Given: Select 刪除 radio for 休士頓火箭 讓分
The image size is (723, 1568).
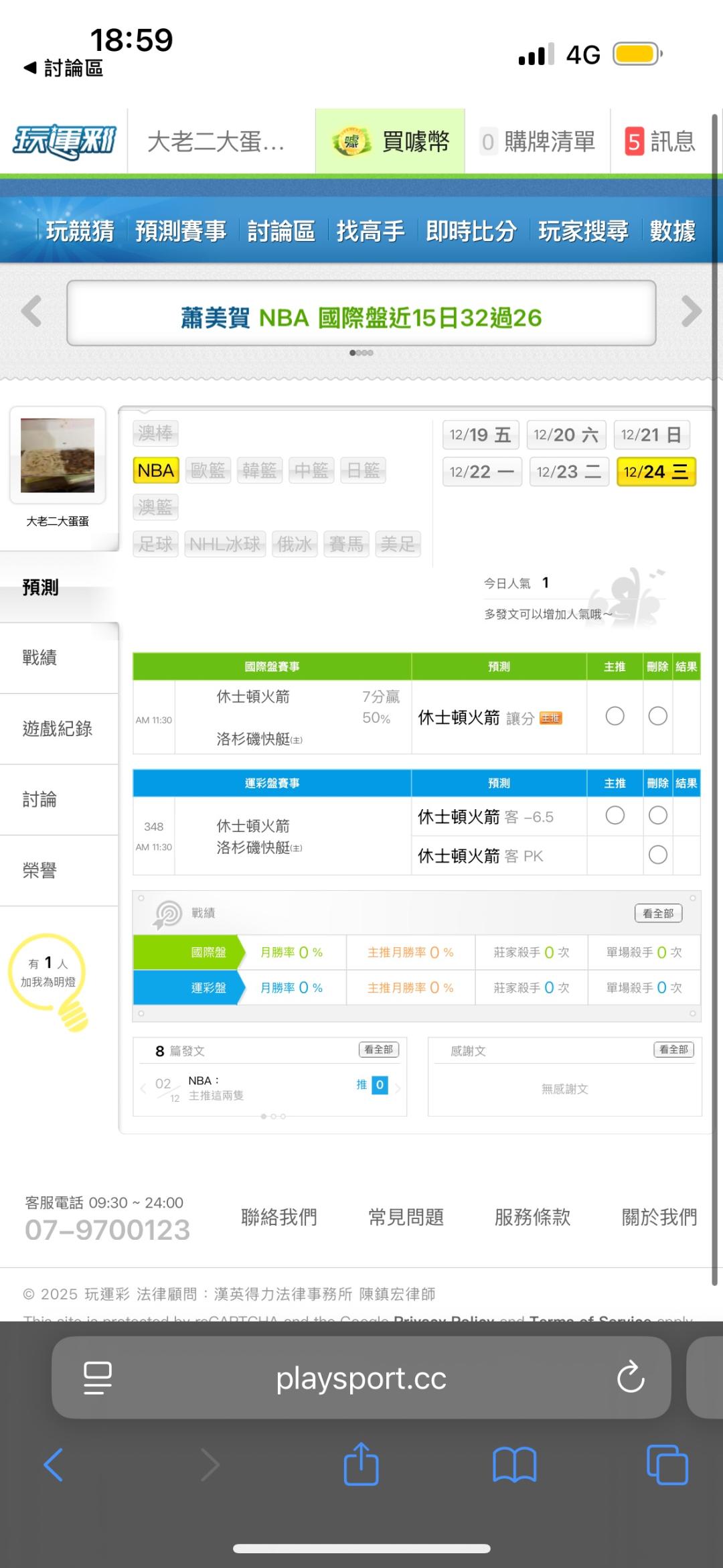Looking at the screenshot, I should point(658,716).
